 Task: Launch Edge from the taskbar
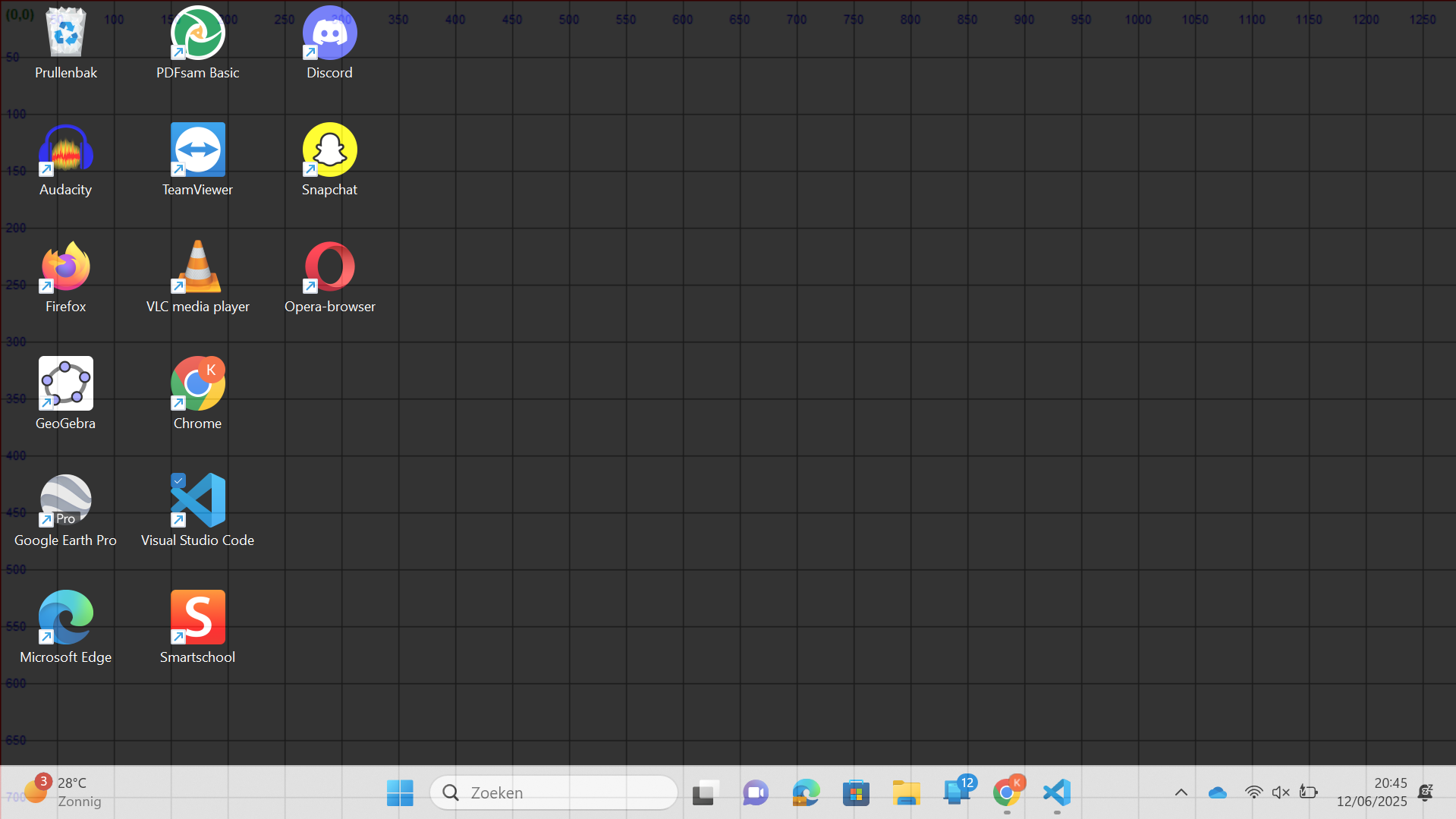coord(806,793)
